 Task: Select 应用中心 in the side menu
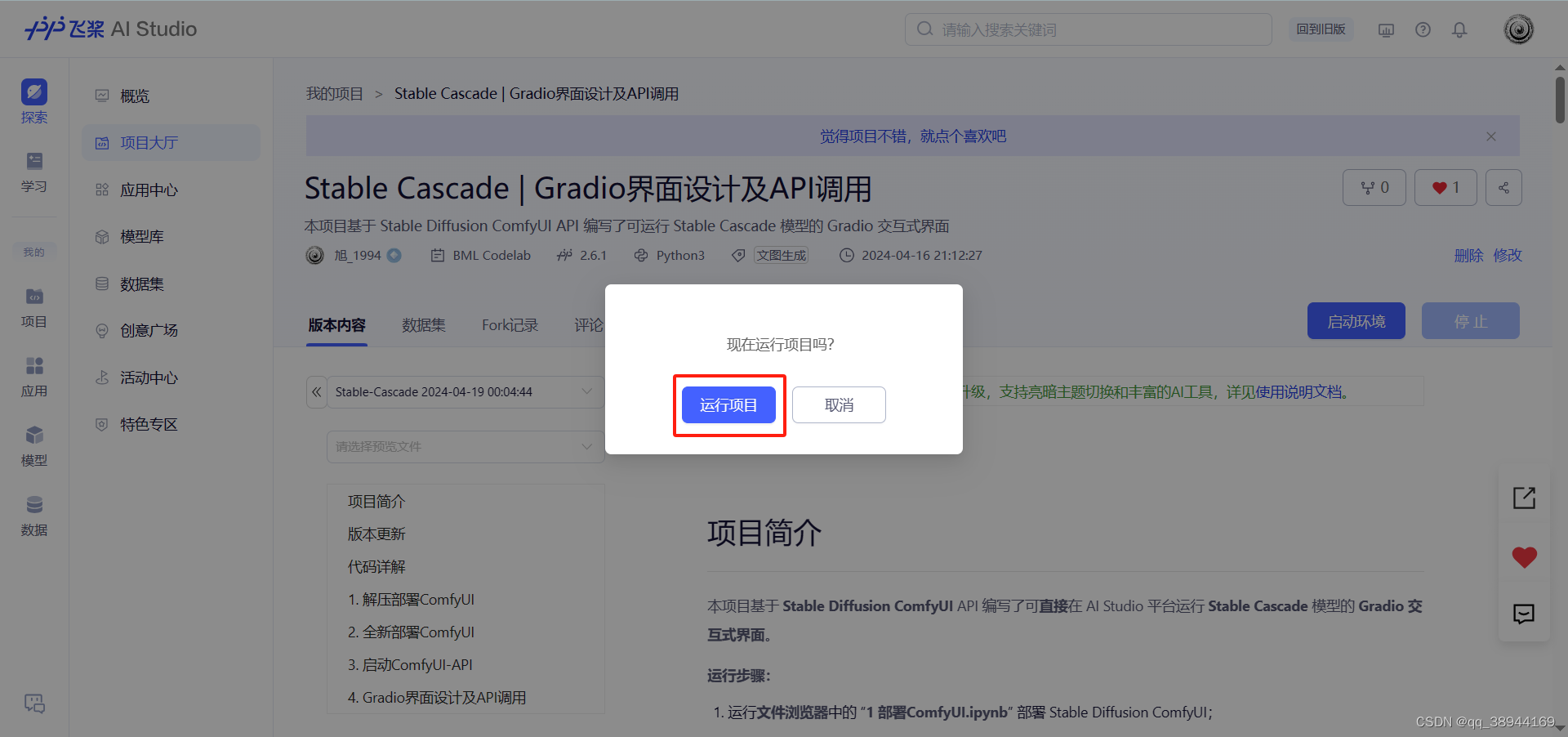[x=171, y=190]
